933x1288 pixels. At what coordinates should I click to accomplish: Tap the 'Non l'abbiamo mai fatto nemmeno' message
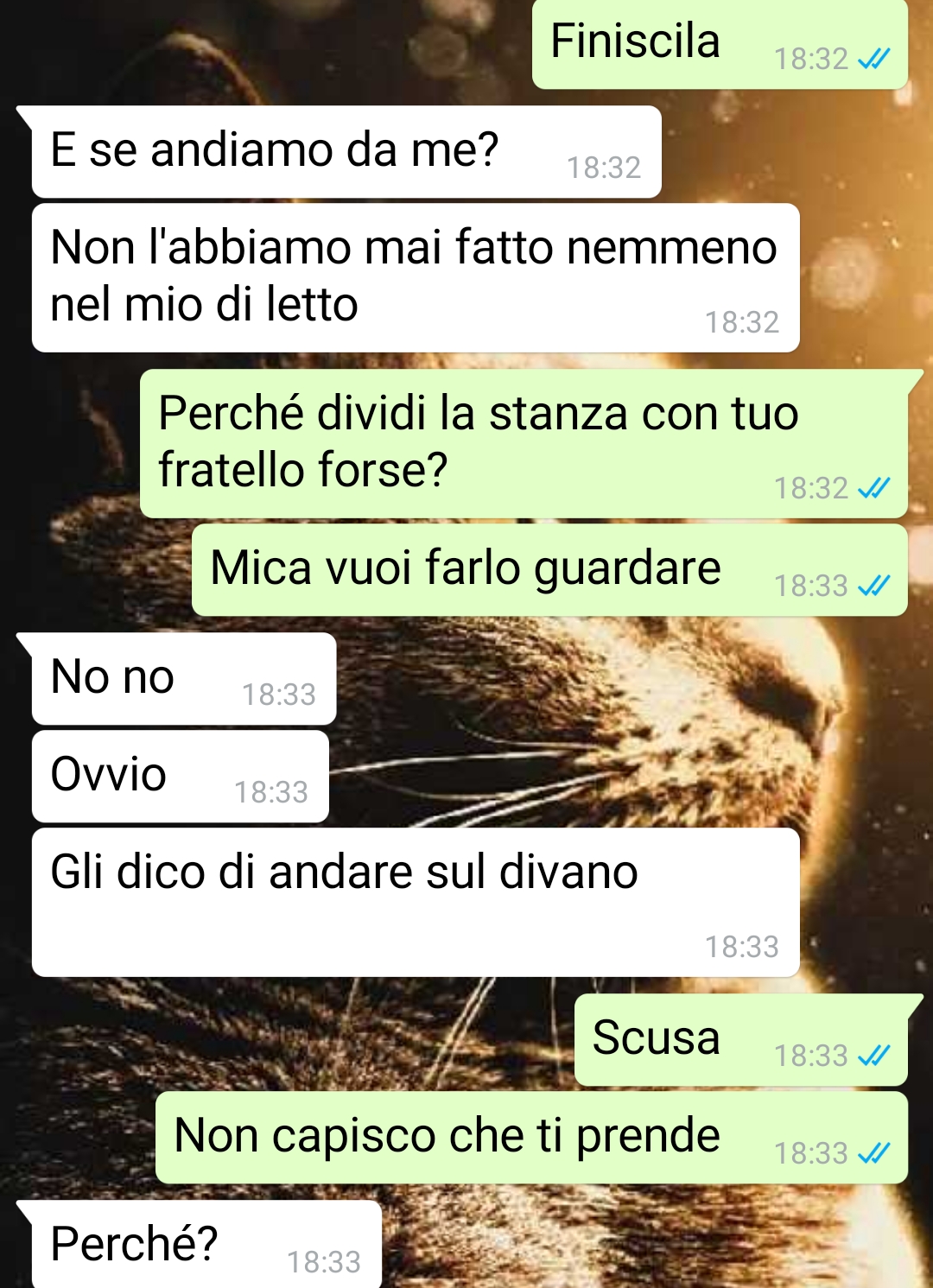coord(416,277)
